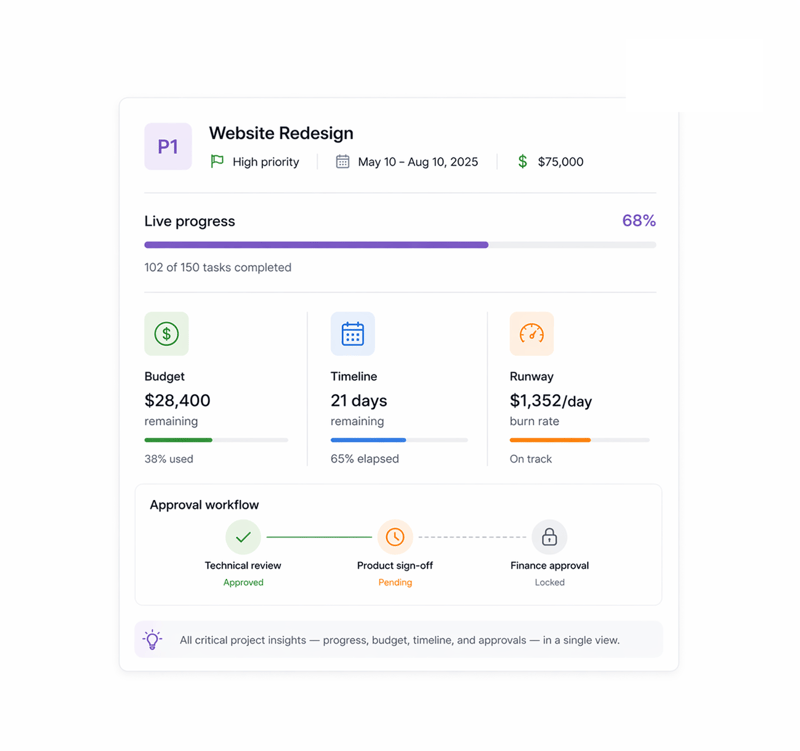800x751 pixels.
Task: Expand the Live progress section
Action: pos(189,221)
